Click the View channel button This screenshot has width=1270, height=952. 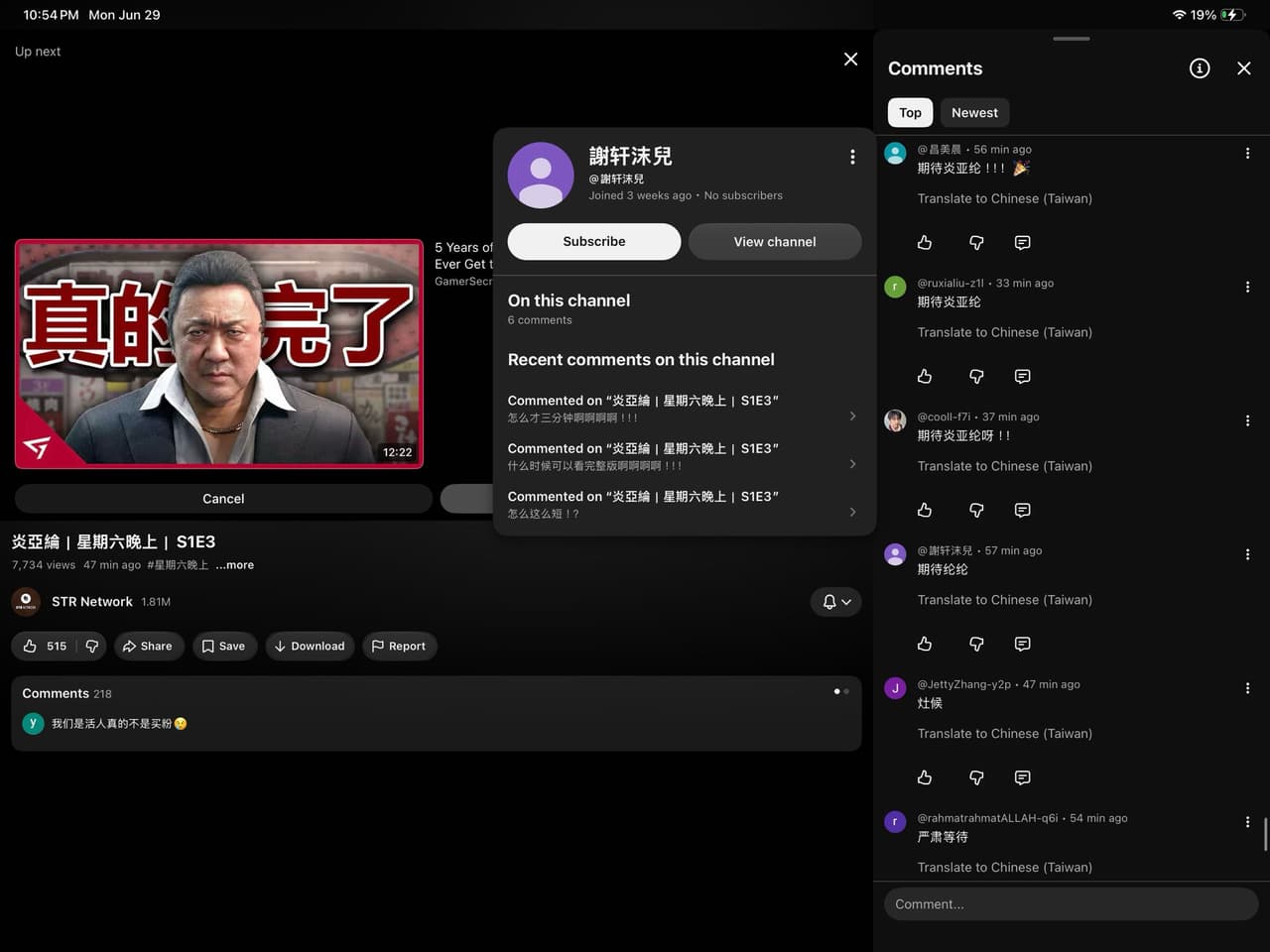pos(775,241)
